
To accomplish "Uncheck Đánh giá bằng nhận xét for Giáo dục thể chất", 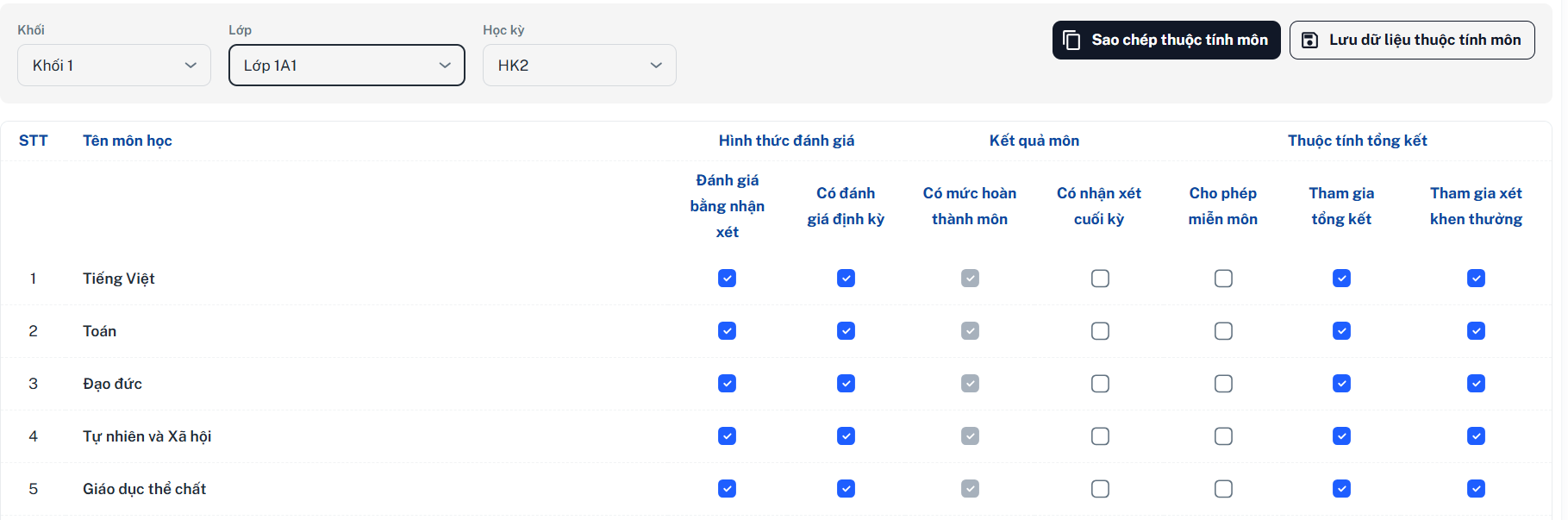I will point(728,489).
